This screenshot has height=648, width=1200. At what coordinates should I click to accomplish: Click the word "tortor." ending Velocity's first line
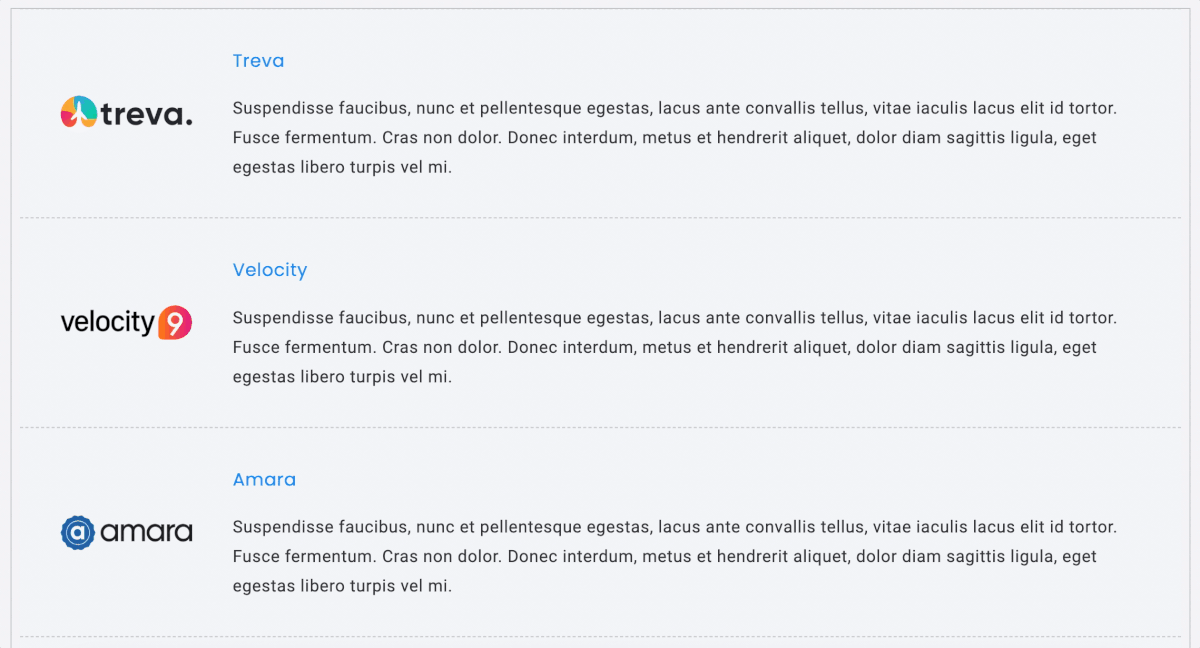pyautogui.click(x=1089, y=318)
